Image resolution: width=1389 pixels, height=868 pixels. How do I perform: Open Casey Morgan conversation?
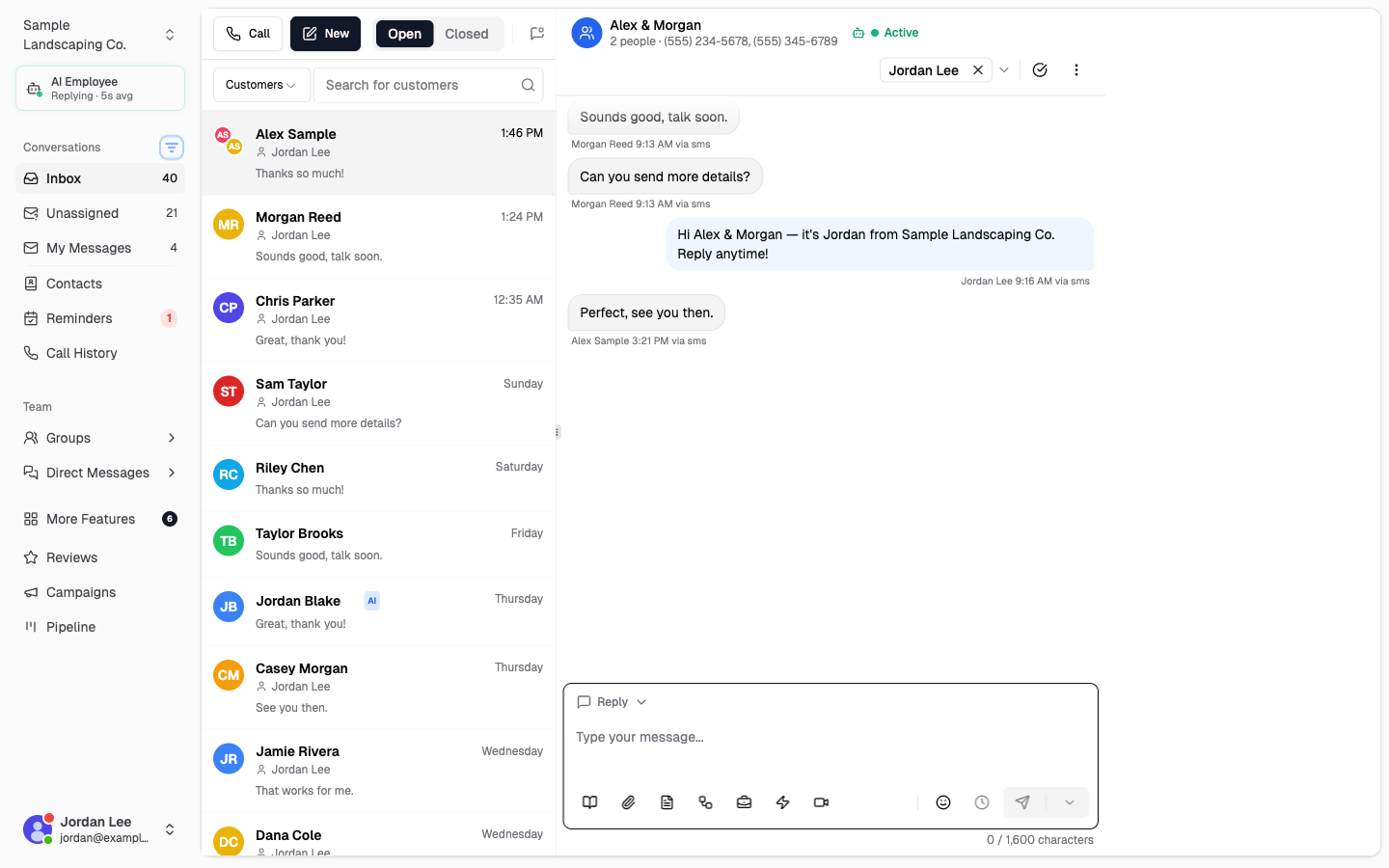(x=378, y=688)
